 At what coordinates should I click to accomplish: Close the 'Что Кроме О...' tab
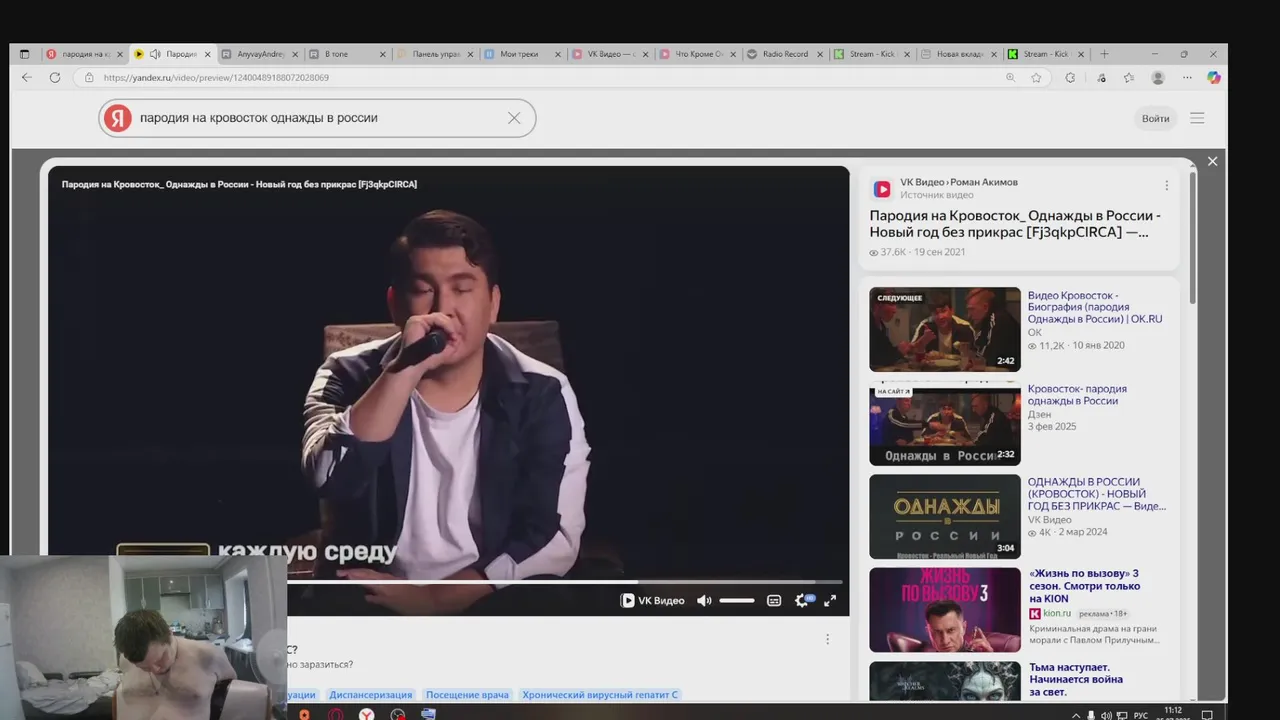[x=732, y=54]
